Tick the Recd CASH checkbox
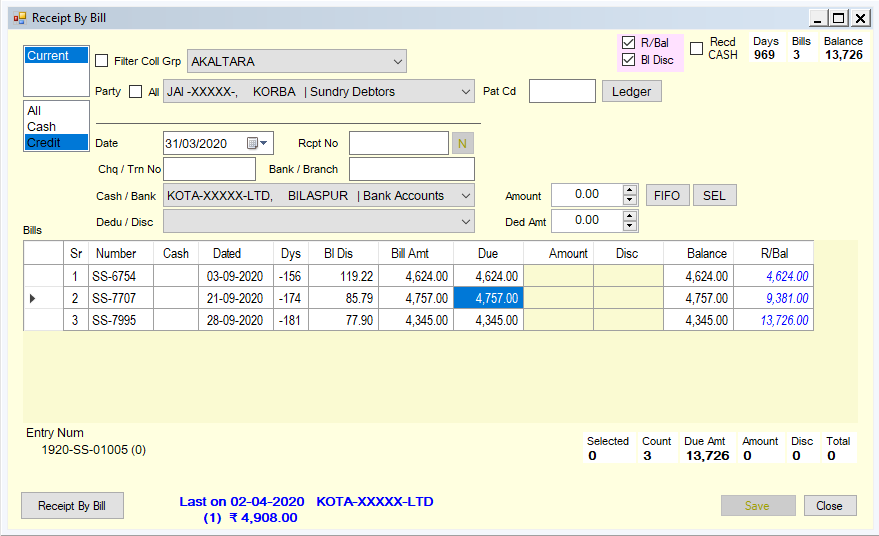Viewport: 879px width, 536px height. coord(696,48)
